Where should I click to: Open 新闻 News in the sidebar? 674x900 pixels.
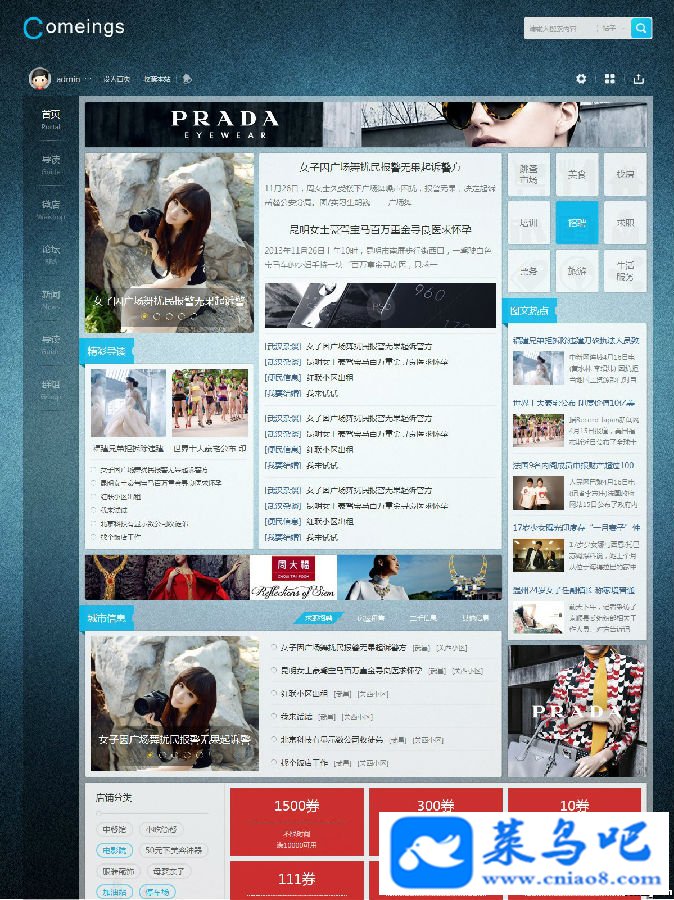51,300
